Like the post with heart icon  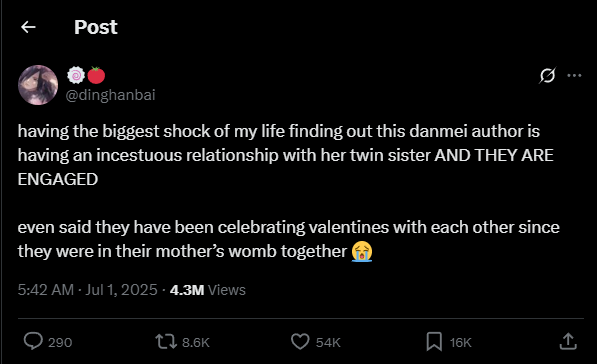coord(300,342)
